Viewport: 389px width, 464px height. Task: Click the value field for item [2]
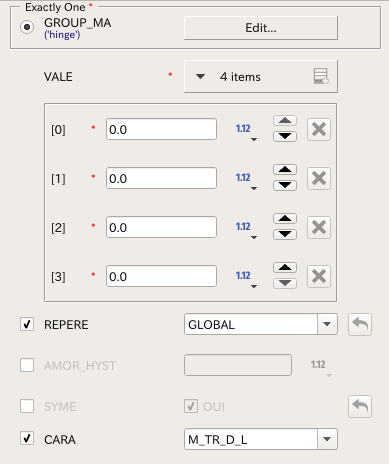point(161,227)
